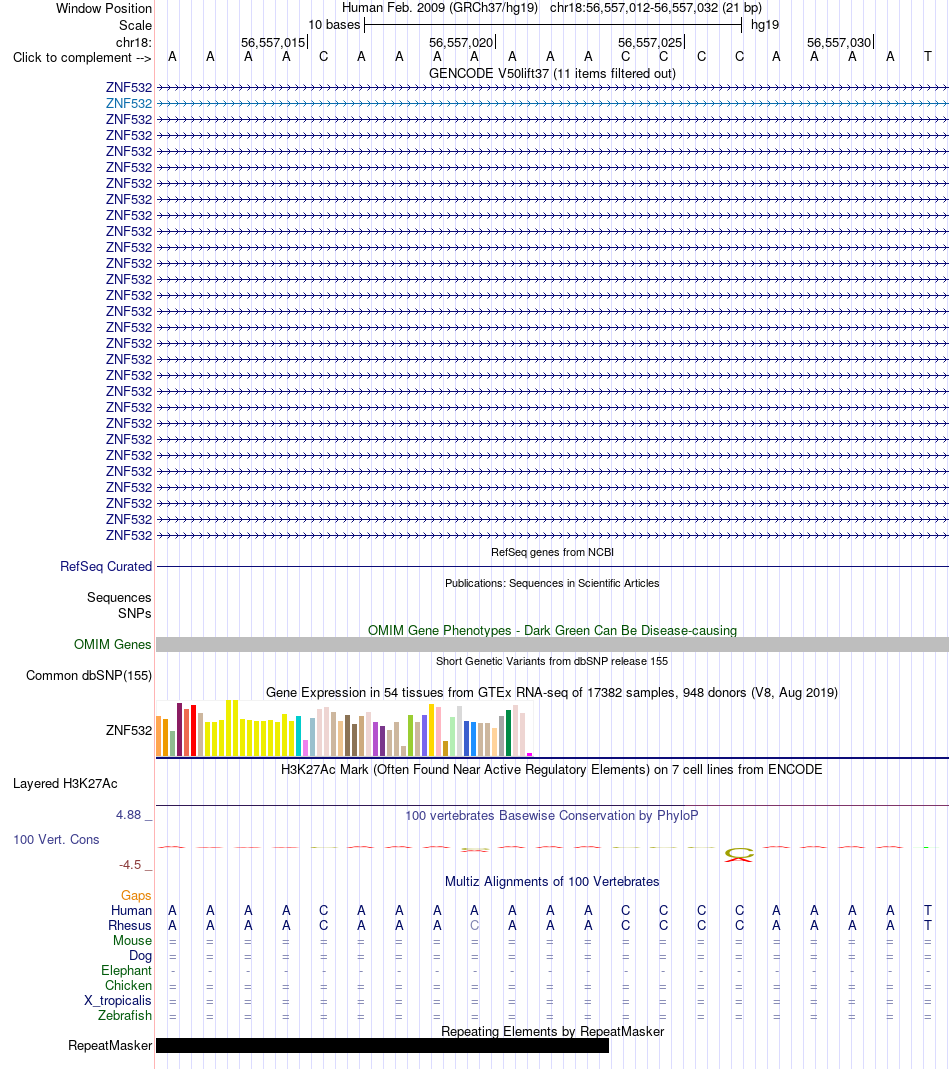Viewport: 950px width, 1069px height.
Task: Open the 'OMIM Gene Phenotypes' track title
Action: [552, 631]
